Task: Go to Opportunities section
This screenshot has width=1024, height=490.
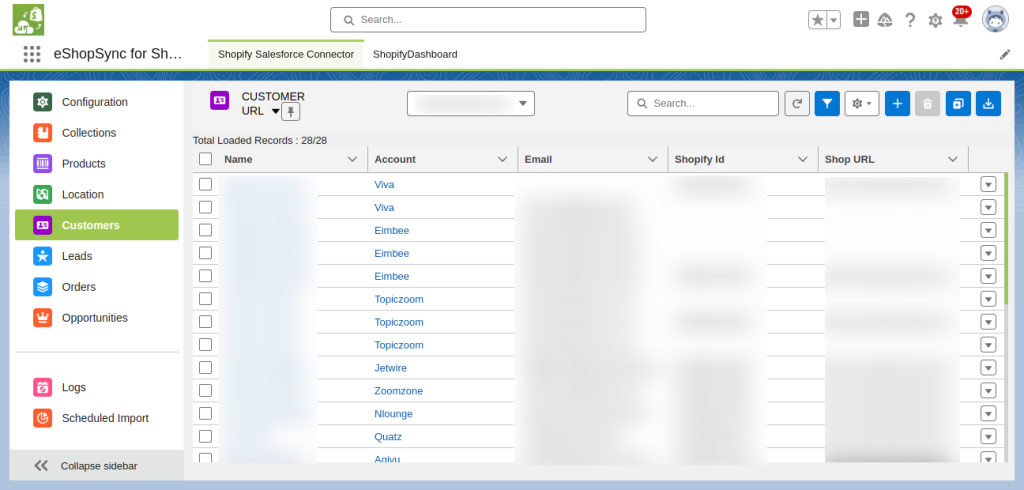Action: coord(97,318)
